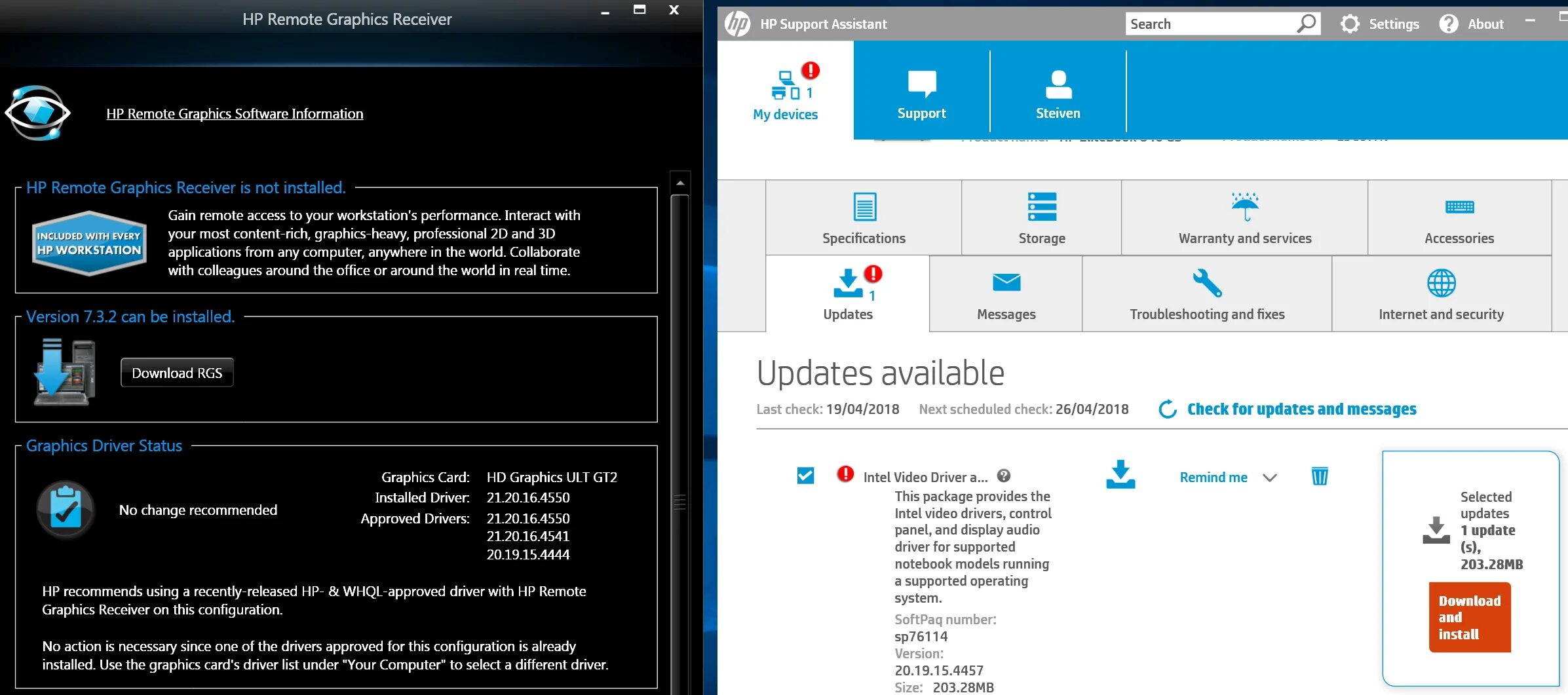Click the HD Graphics ULT GT2 card name
Viewport: 1568px width, 695px height.
coord(552,478)
